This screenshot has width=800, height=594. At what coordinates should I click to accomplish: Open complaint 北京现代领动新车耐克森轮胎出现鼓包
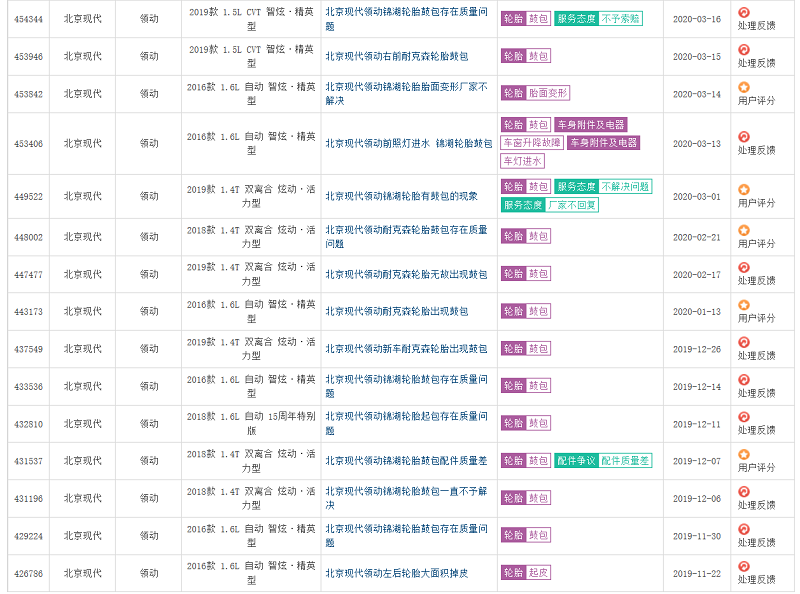[406, 349]
